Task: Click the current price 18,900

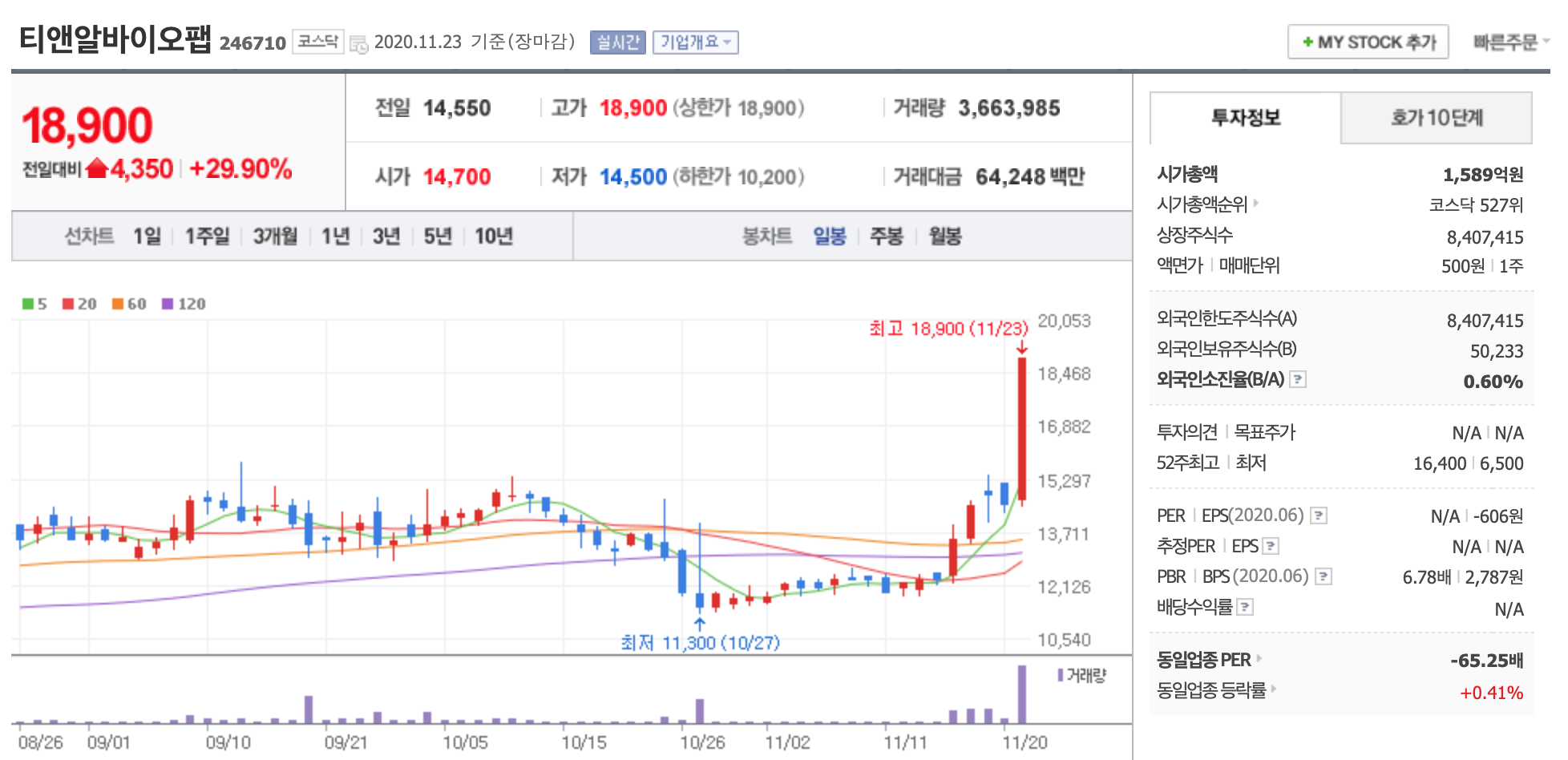Action: (x=87, y=126)
